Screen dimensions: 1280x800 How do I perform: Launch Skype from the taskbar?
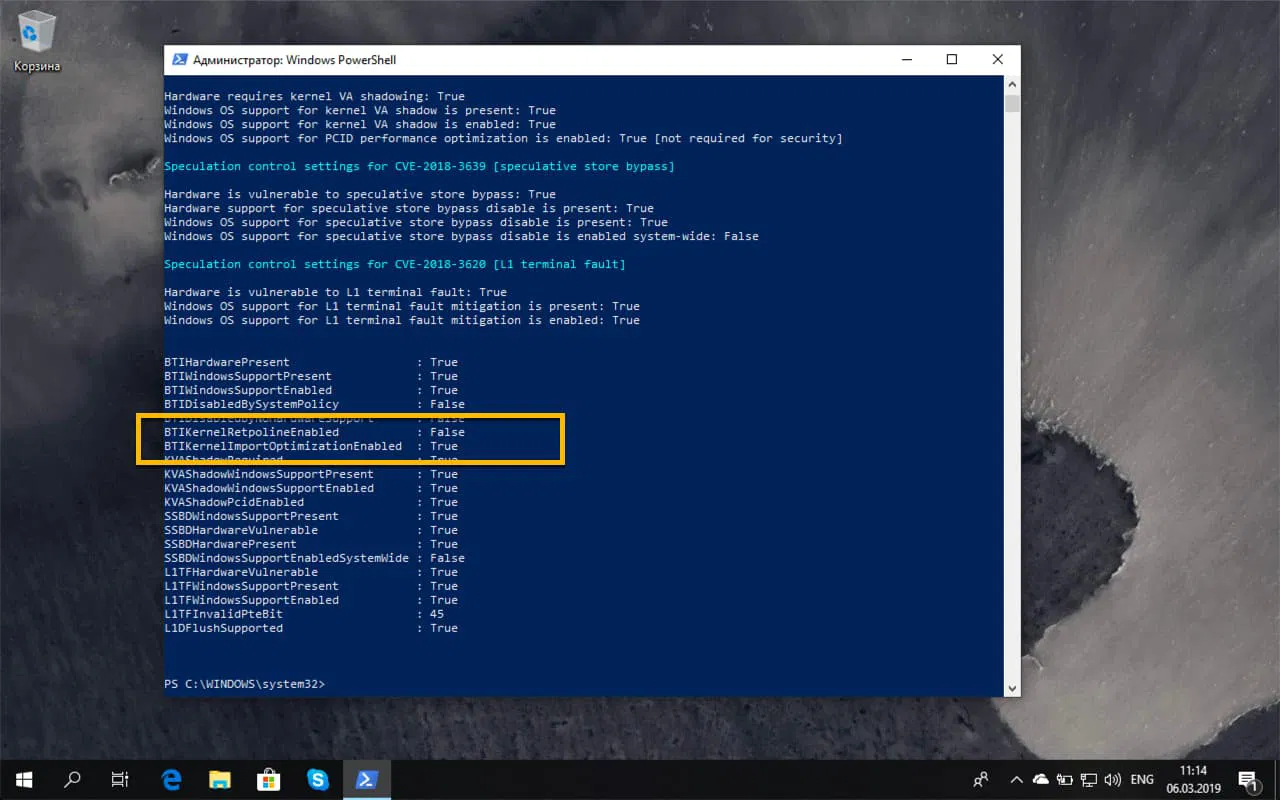click(318, 779)
